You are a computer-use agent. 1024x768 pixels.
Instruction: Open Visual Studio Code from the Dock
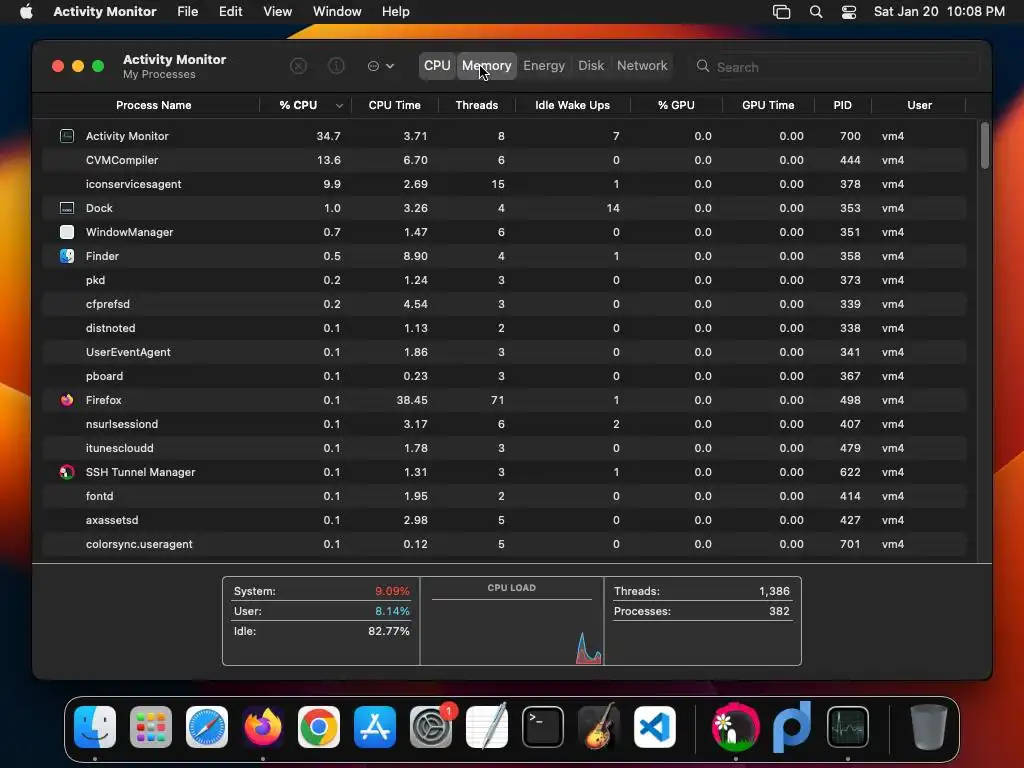click(x=654, y=727)
